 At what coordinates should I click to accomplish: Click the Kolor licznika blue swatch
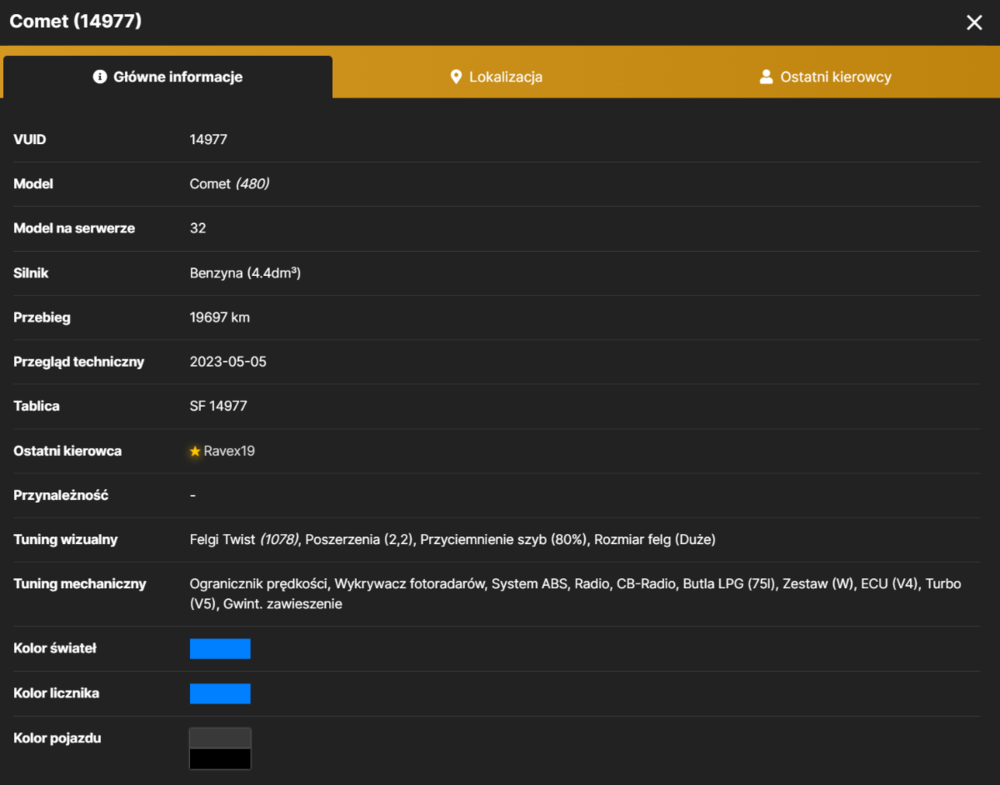point(220,693)
